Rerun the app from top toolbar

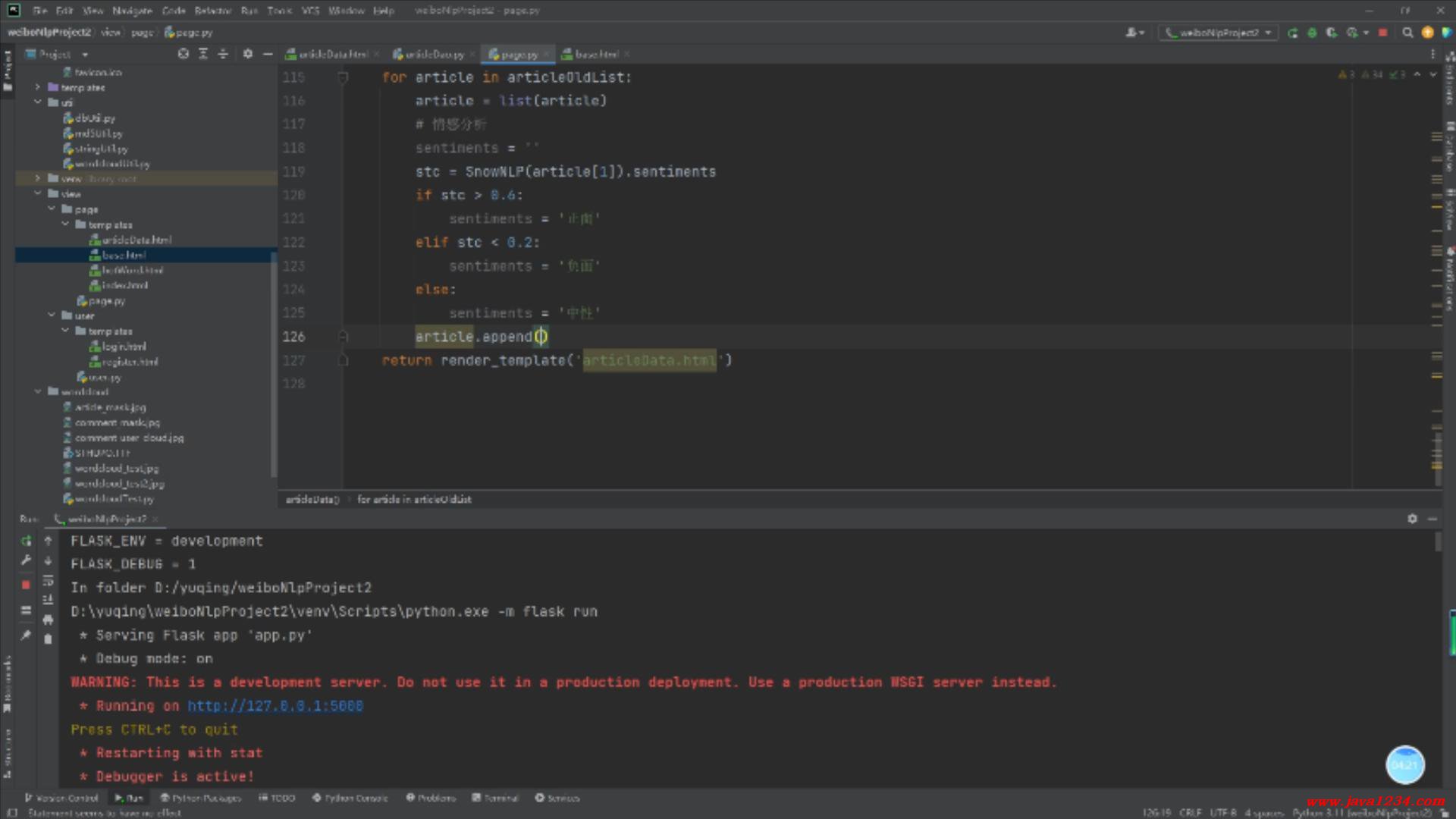pos(1292,33)
